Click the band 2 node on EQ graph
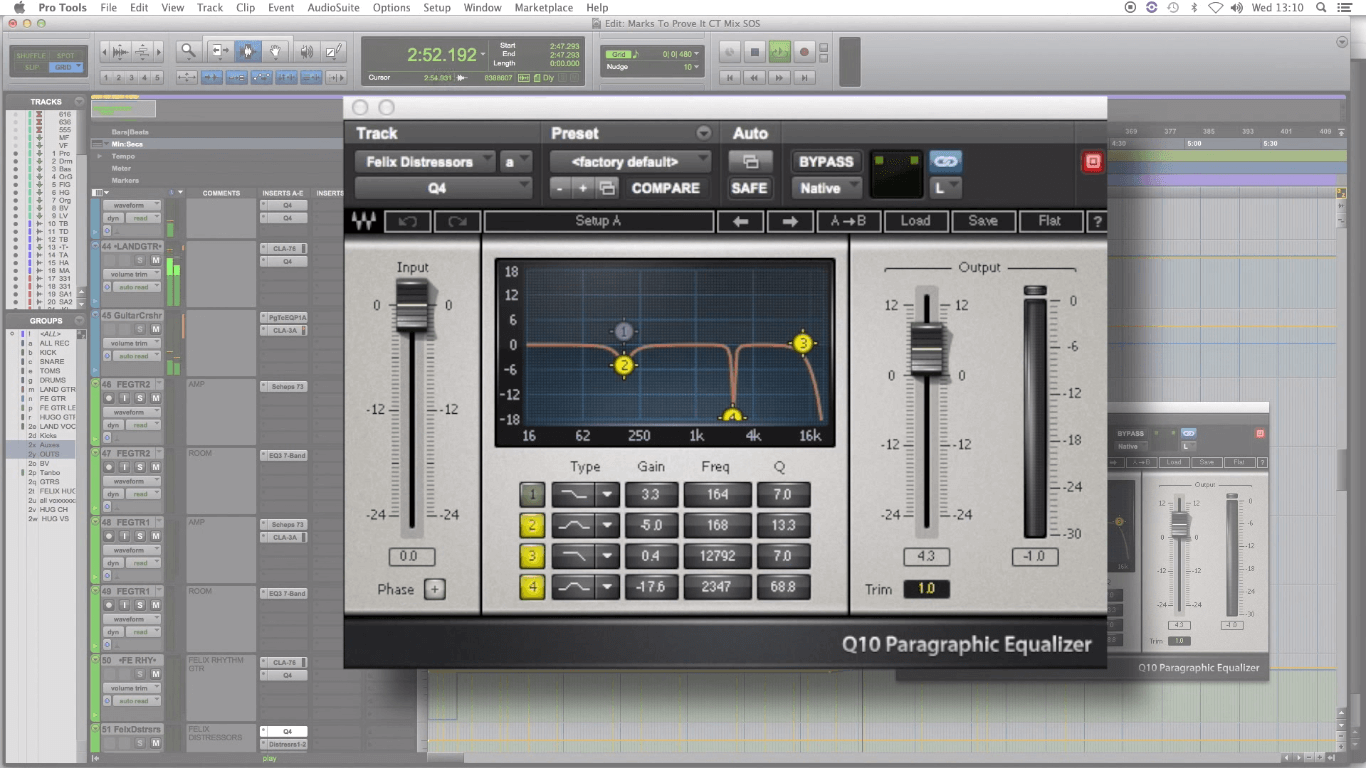This screenshot has width=1366, height=768. click(x=624, y=365)
